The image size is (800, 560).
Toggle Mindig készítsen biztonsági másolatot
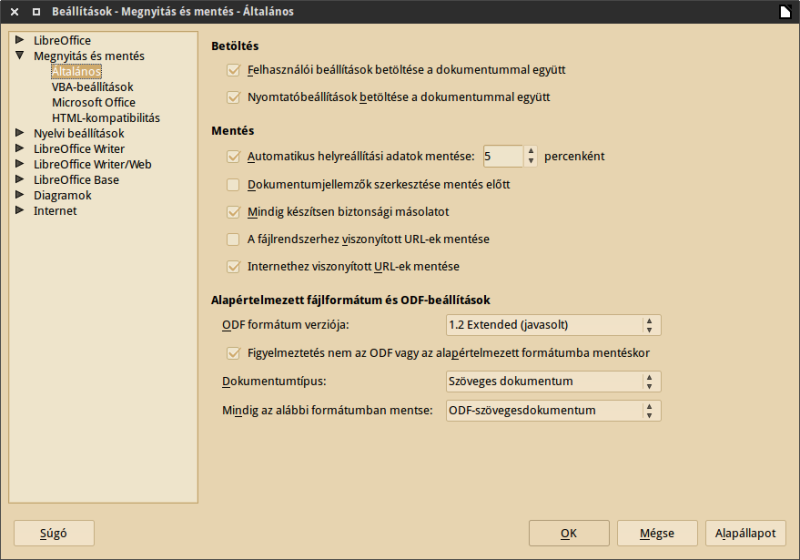233,212
